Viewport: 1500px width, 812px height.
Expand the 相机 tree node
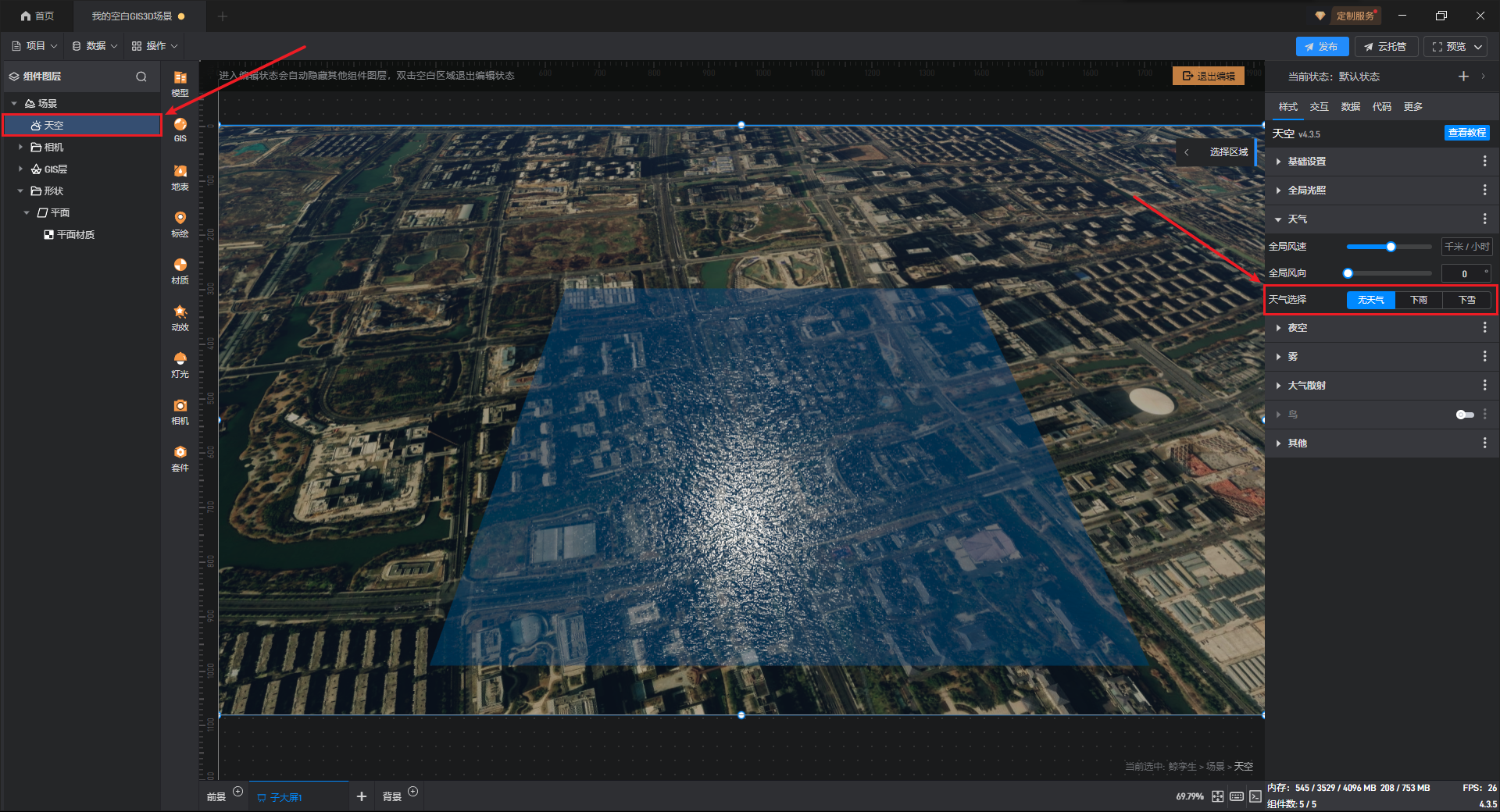[x=21, y=147]
